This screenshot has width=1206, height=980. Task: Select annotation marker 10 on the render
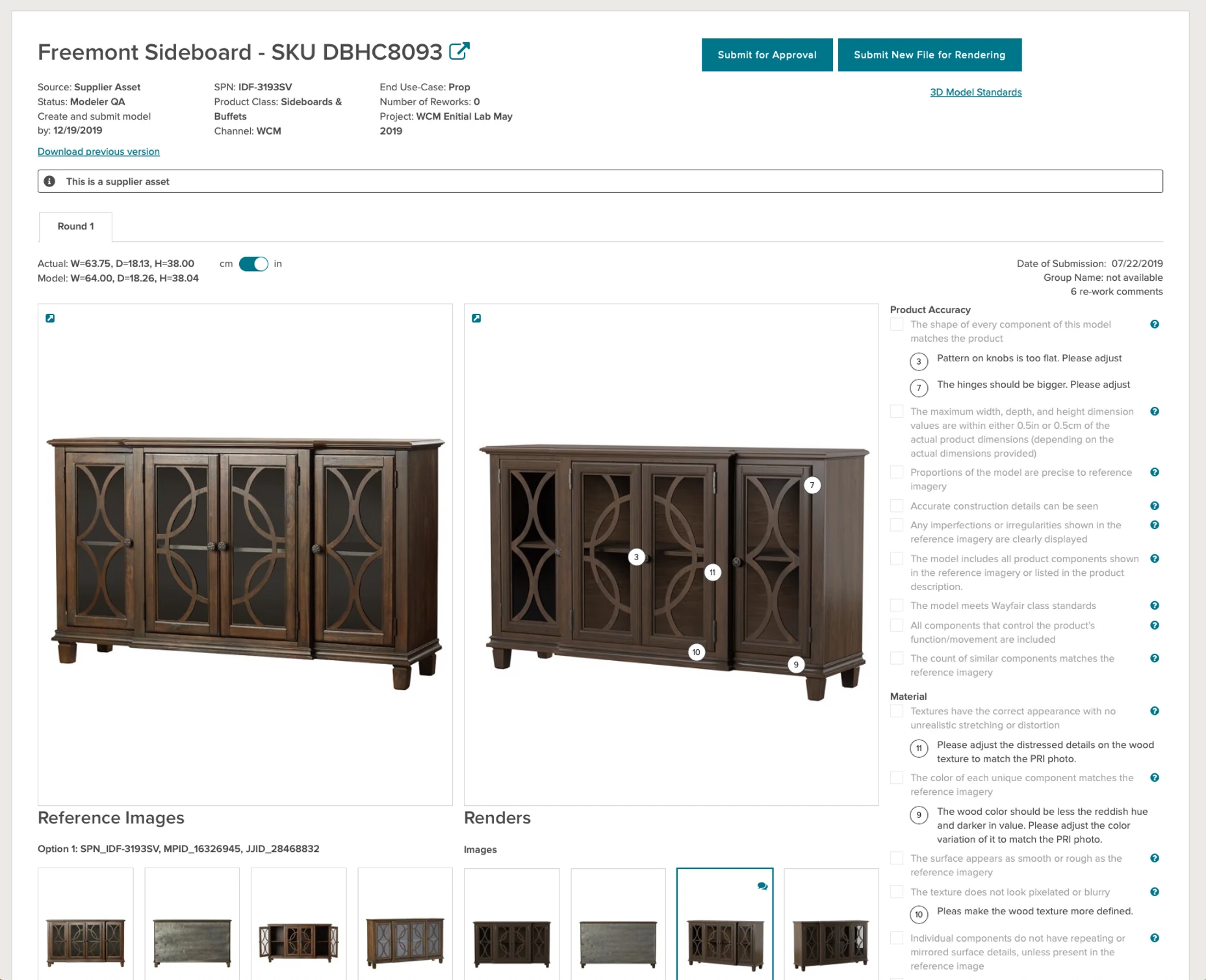(697, 652)
